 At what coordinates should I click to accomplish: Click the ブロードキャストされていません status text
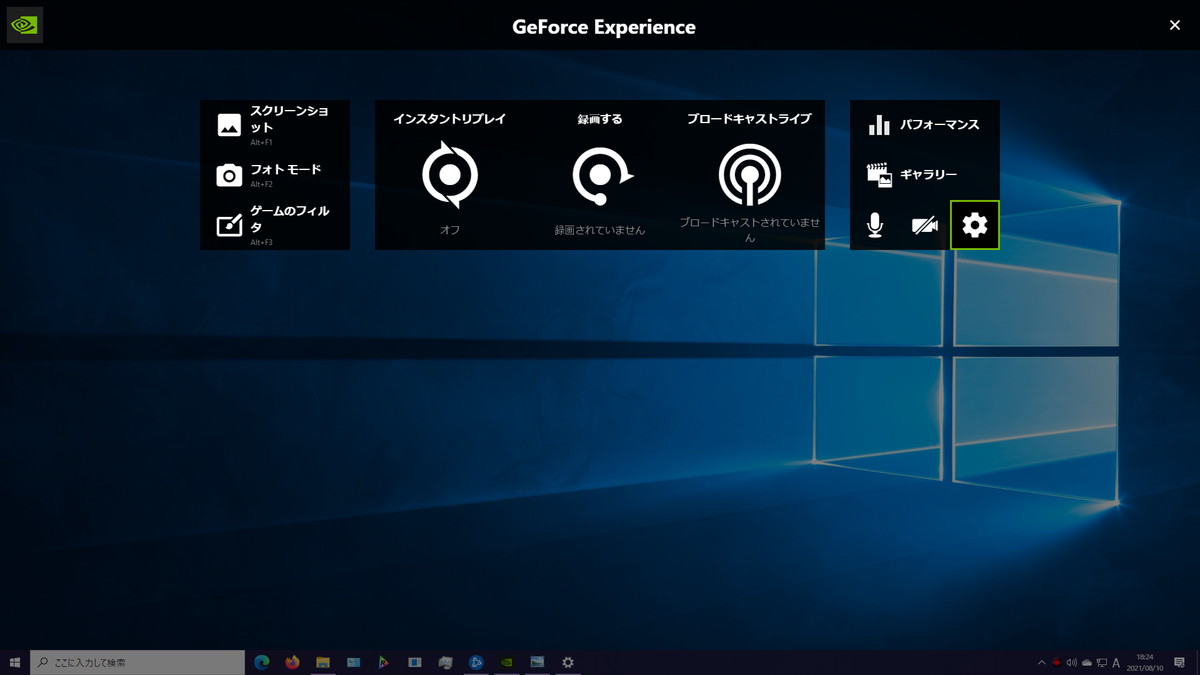tap(750, 230)
